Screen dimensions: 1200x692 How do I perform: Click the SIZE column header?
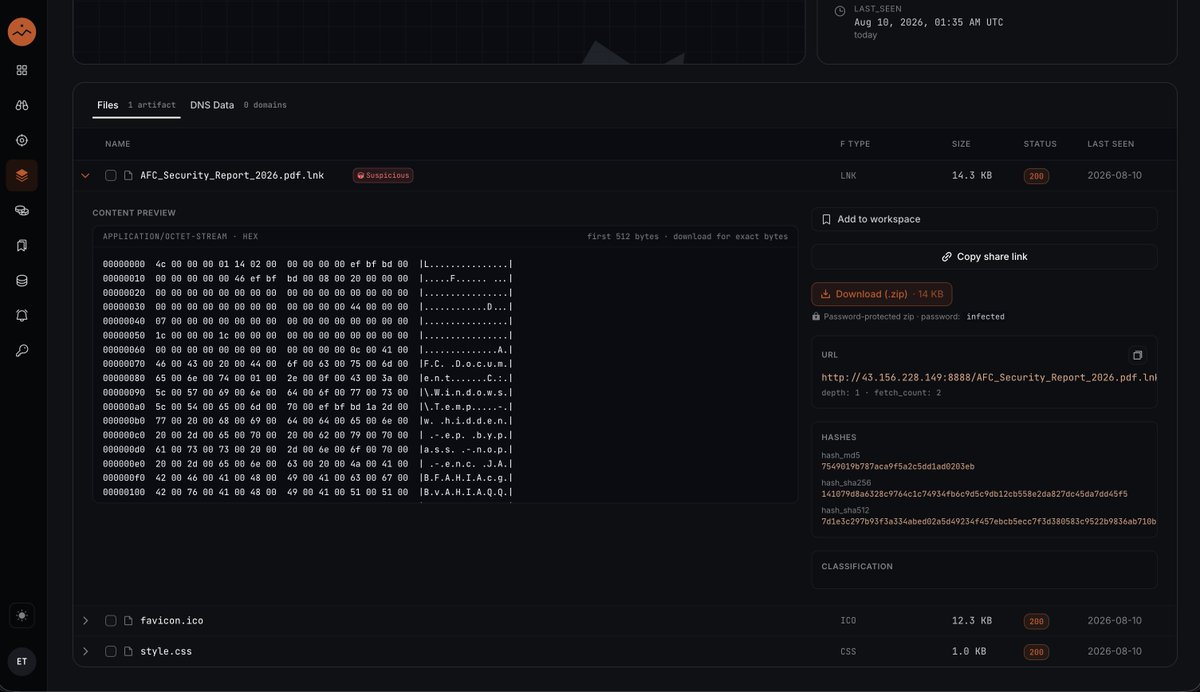(961, 144)
